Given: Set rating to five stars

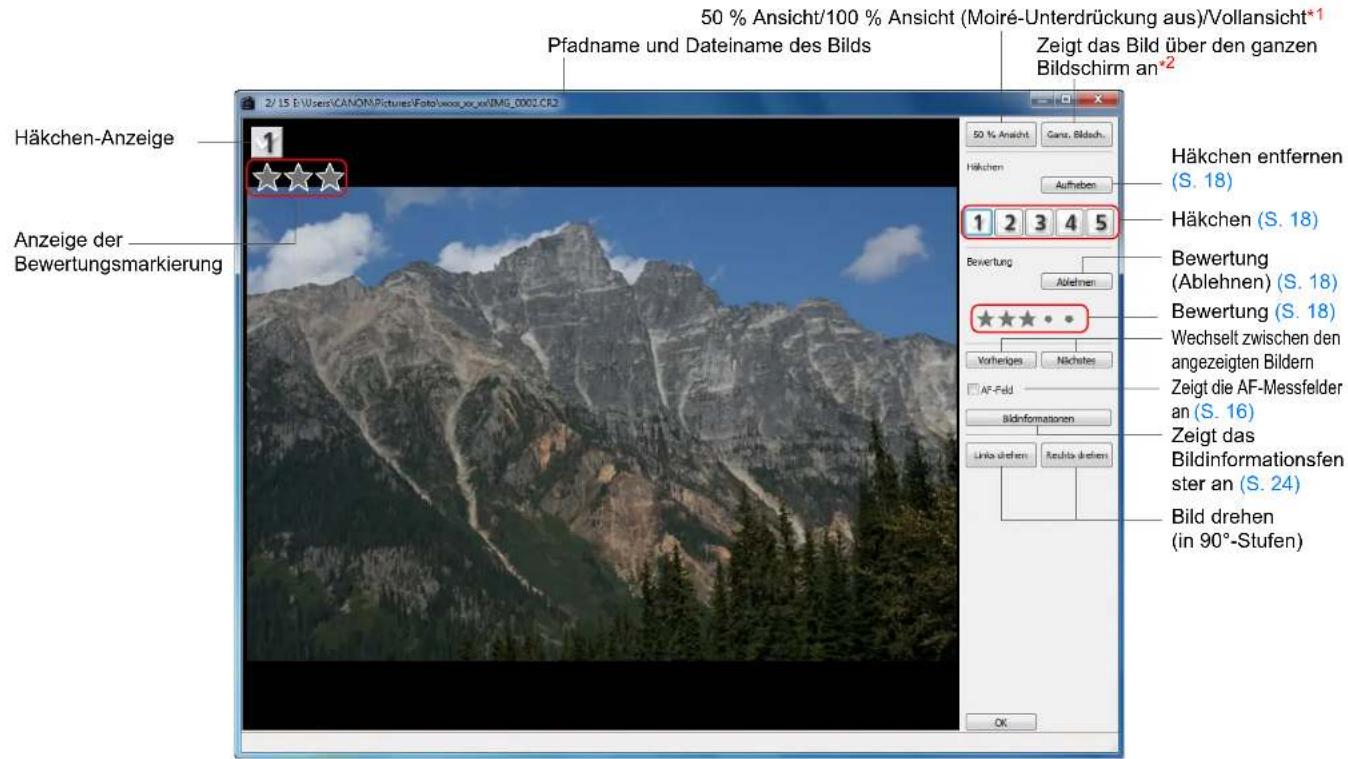Looking at the screenshot, I should (x=1069, y=320).
